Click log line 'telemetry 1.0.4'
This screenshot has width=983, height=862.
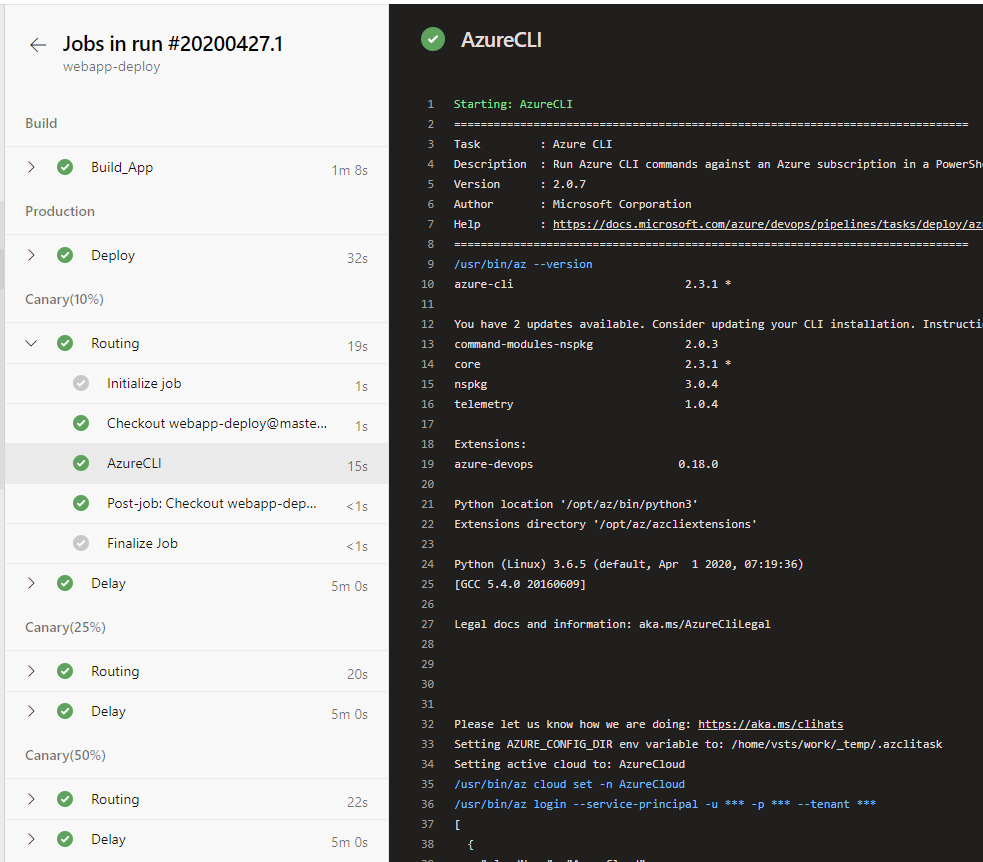(x=586, y=404)
